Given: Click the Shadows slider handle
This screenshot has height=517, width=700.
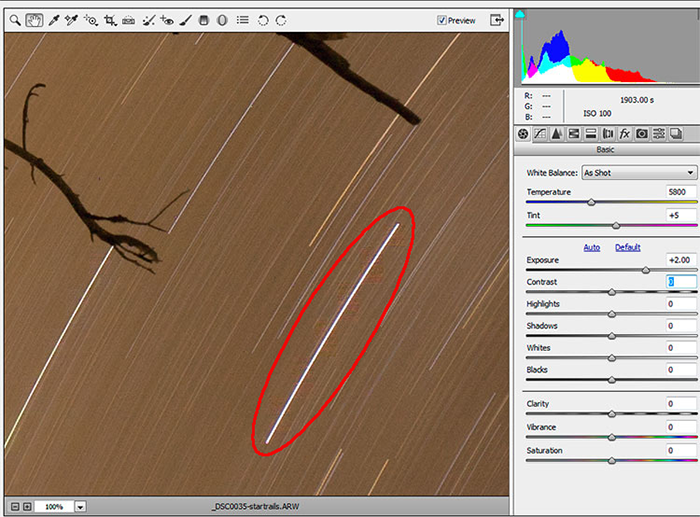Looking at the screenshot, I should [x=612, y=336].
